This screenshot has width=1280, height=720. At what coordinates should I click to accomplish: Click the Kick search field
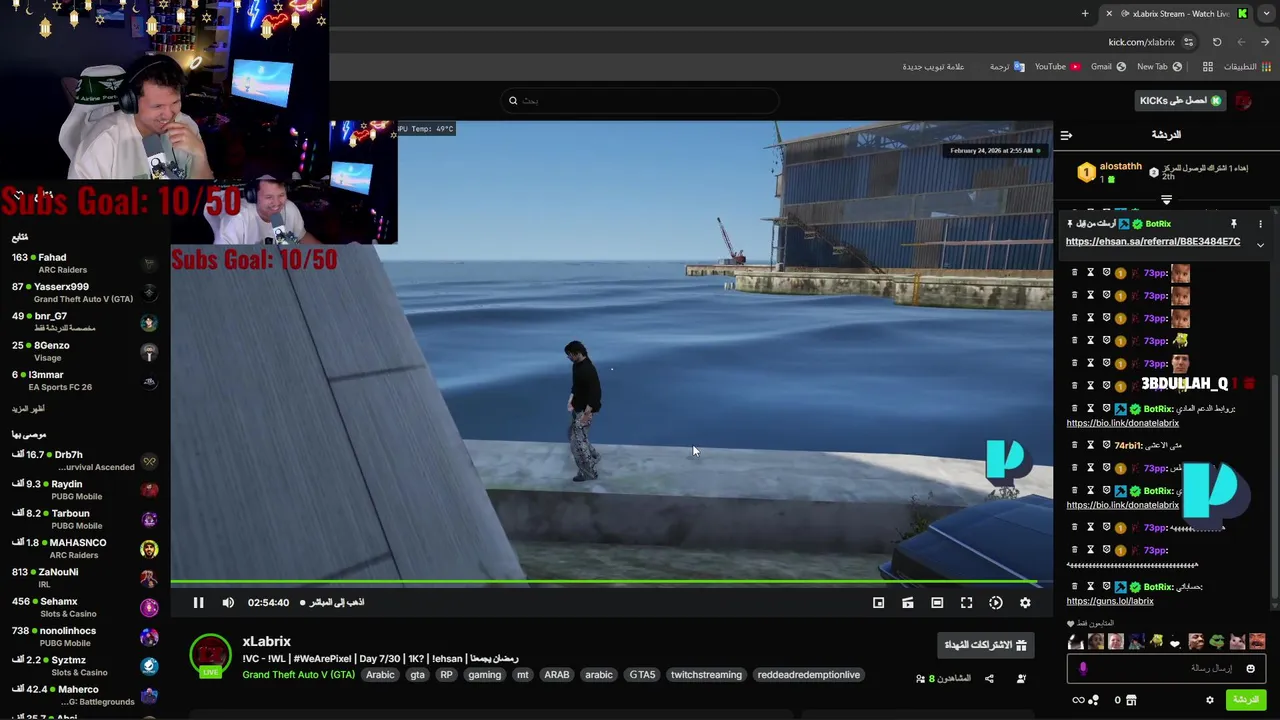coord(640,100)
